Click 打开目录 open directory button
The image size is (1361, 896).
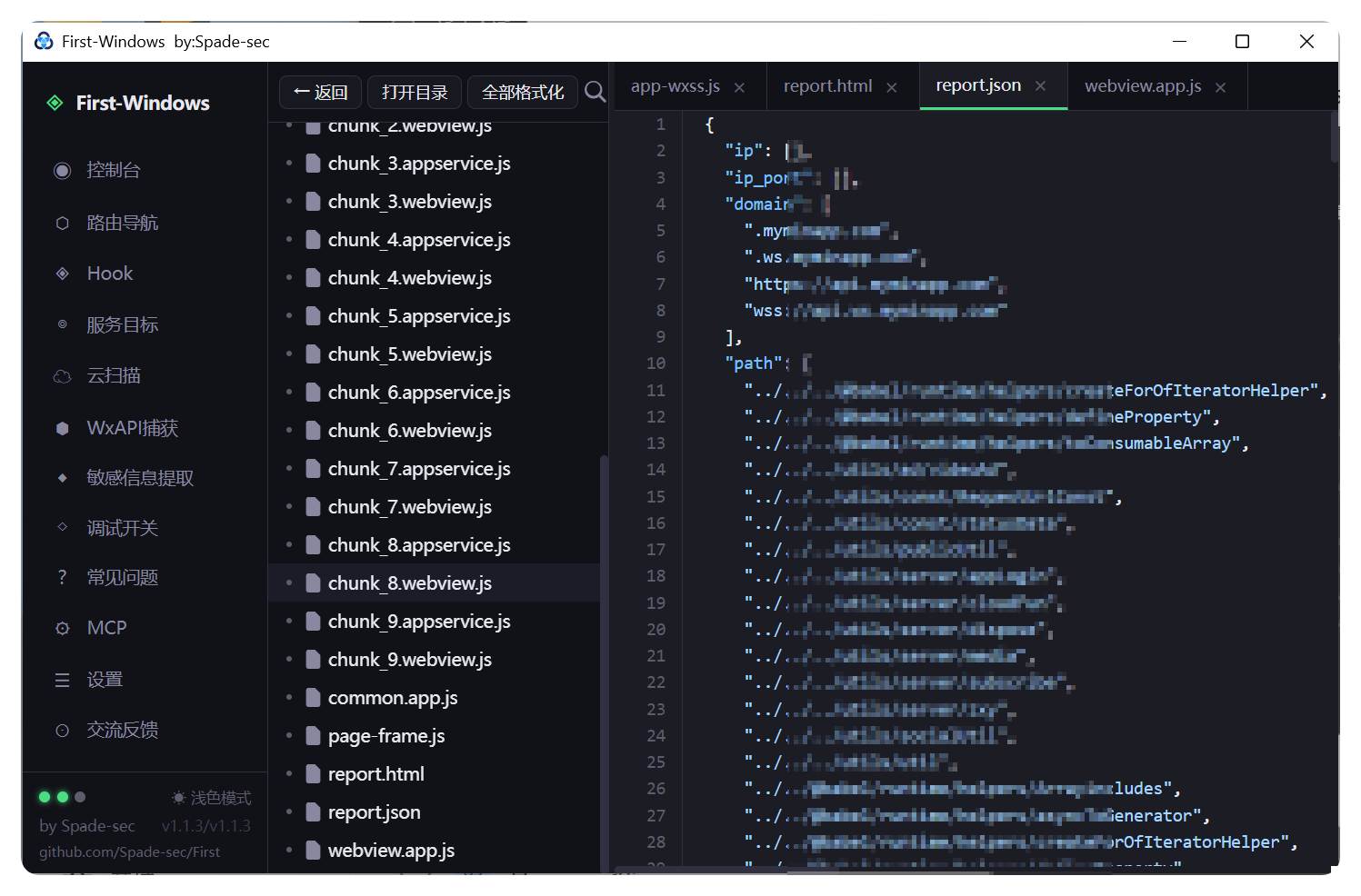[x=415, y=92]
